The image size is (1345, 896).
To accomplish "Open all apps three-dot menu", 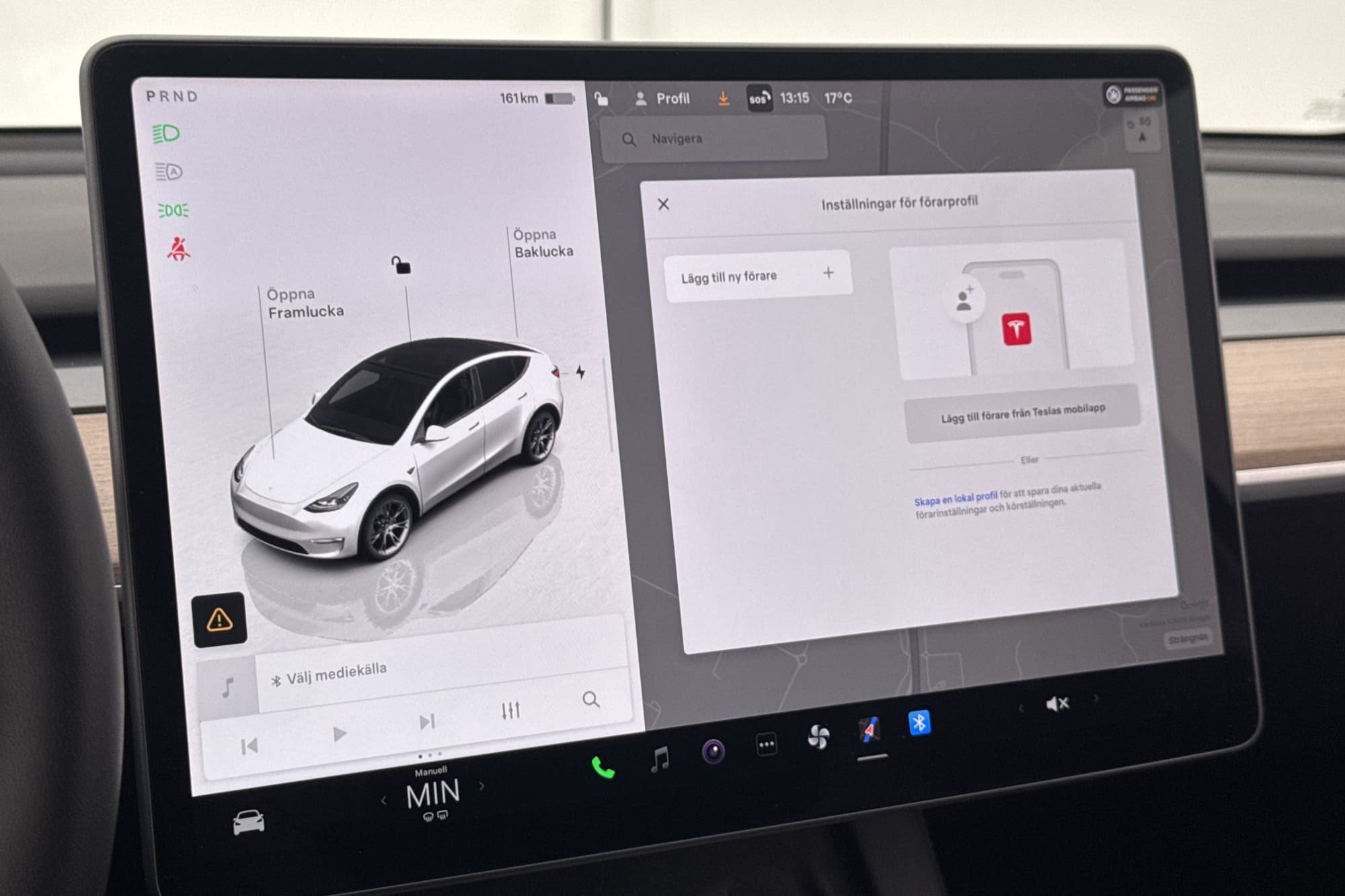I will pyautogui.click(x=766, y=744).
